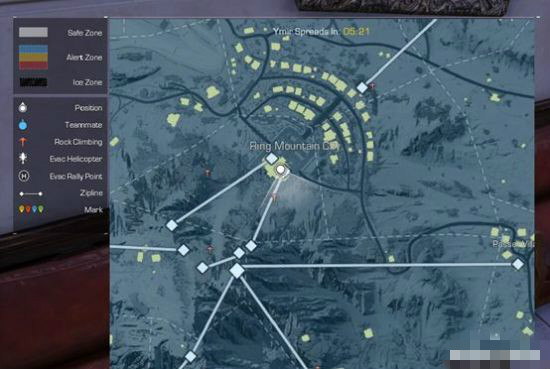The width and height of the screenshot is (550, 369).
Task: Click the Ice Zone black color swatch
Action: [x=33, y=82]
